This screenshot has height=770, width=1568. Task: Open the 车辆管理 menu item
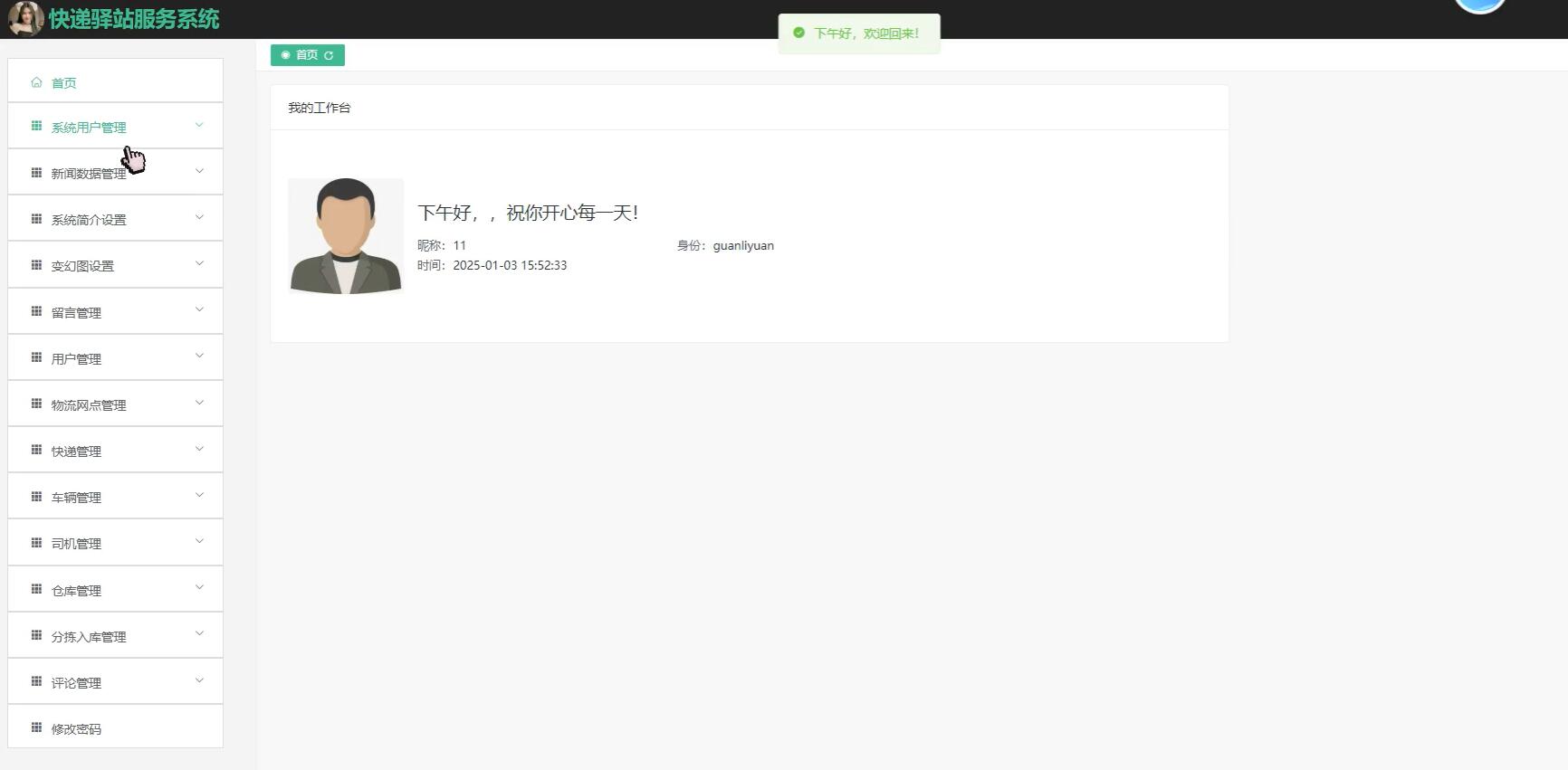click(115, 496)
